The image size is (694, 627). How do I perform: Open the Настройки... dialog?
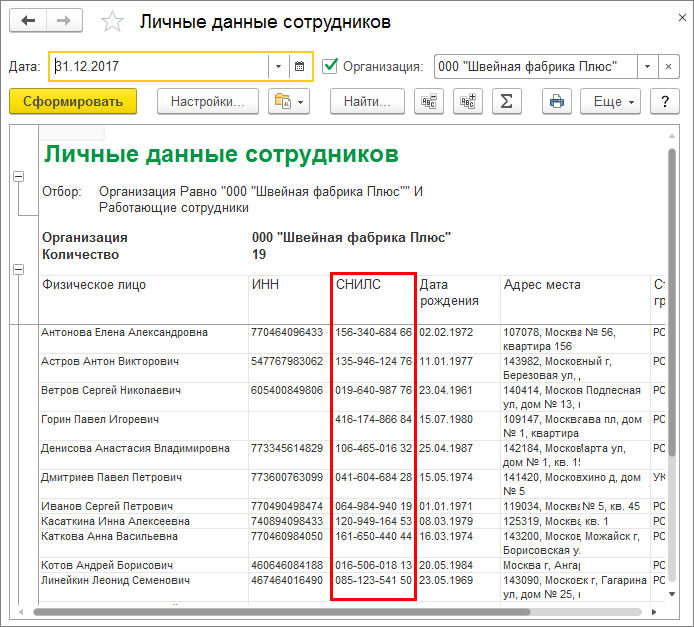[x=208, y=102]
